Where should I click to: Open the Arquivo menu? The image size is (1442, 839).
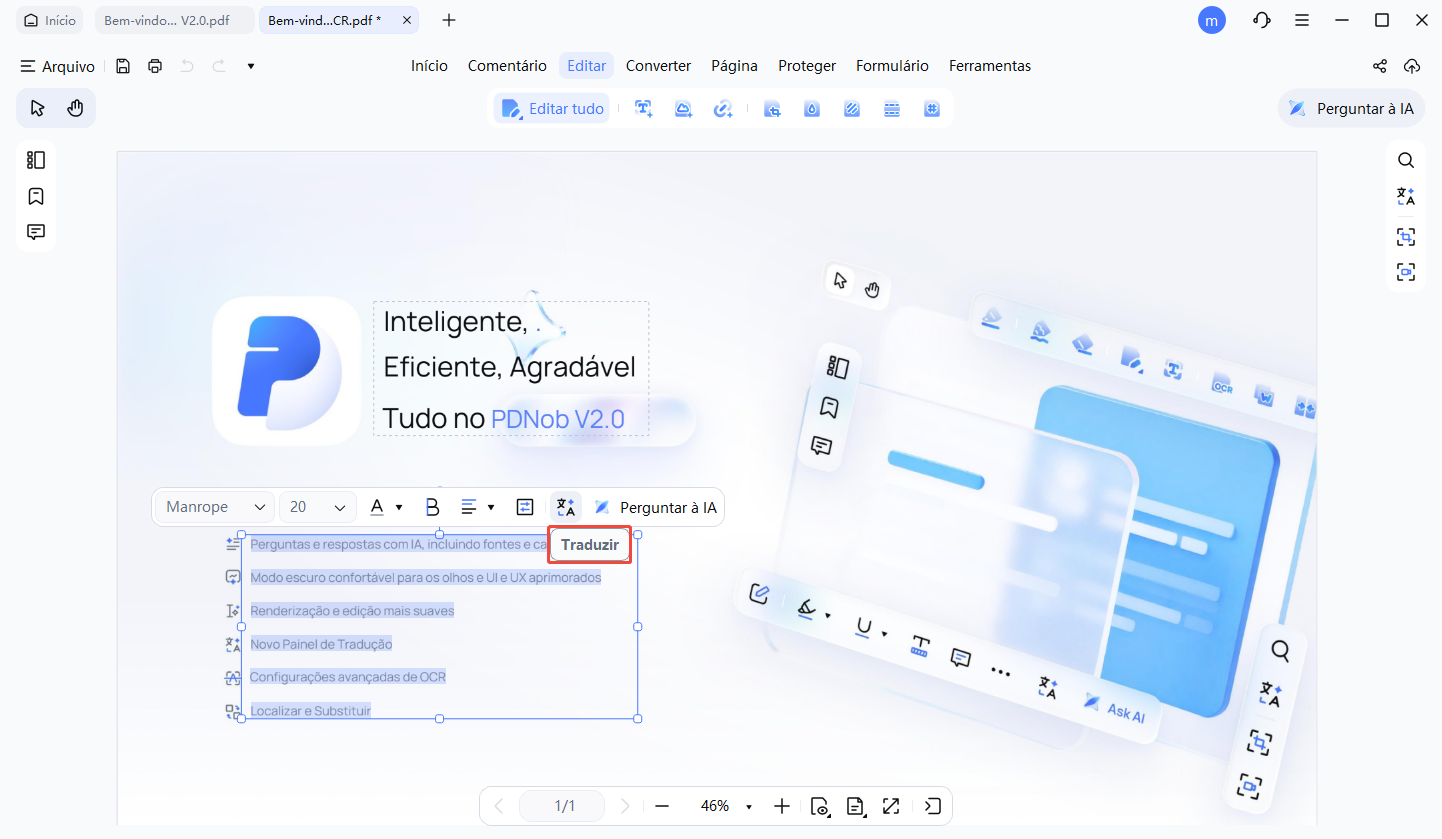coord(57,66)
